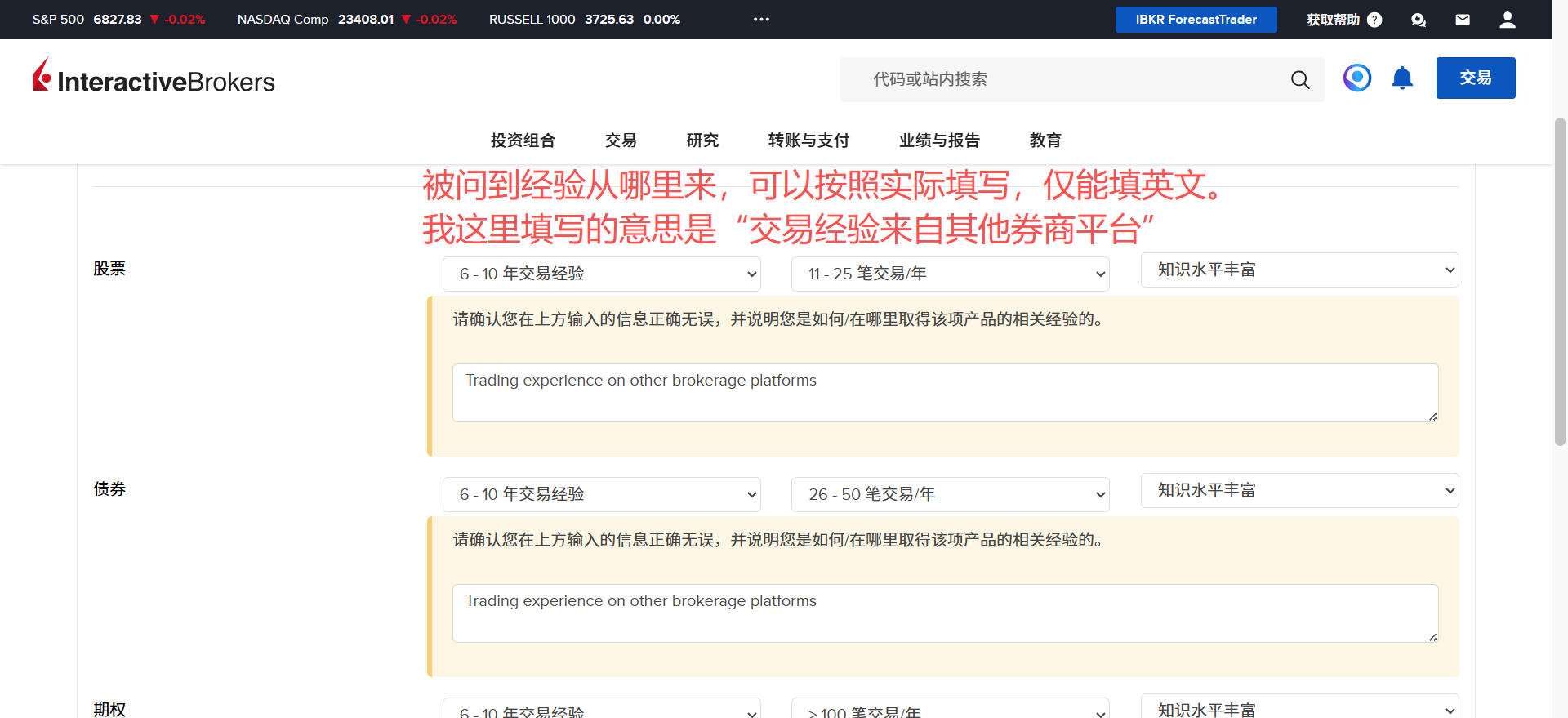The height and width of the screenshot is (718, 1568).
Task: Open bonds knowledge level dropdown
Action: point(1298,491)
